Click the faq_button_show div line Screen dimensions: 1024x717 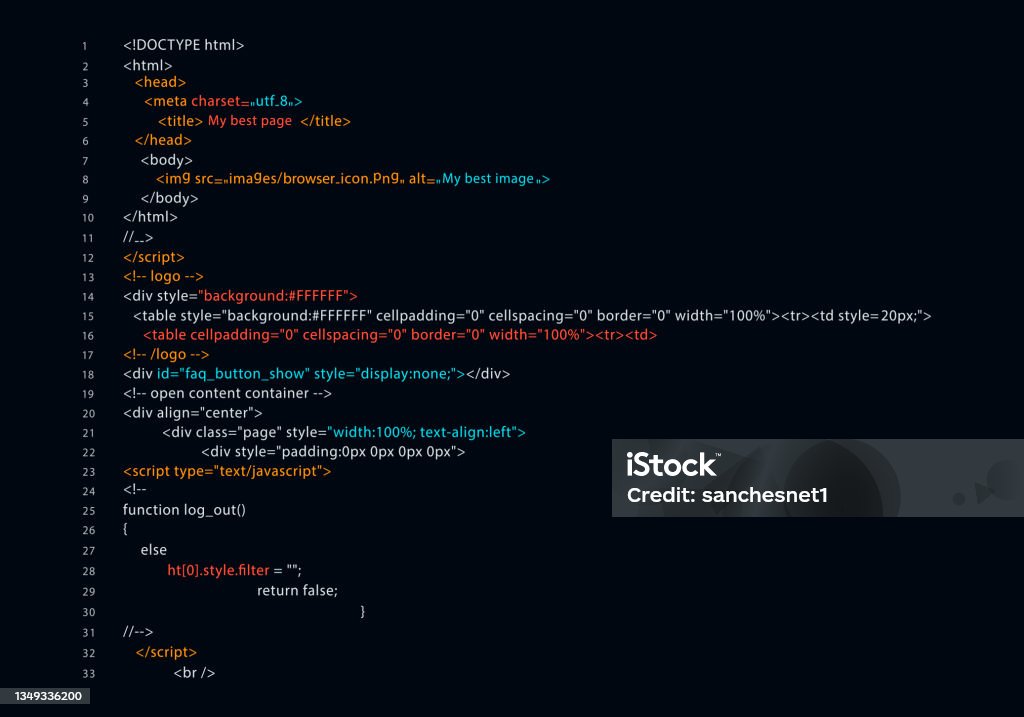tap(317, 374)
